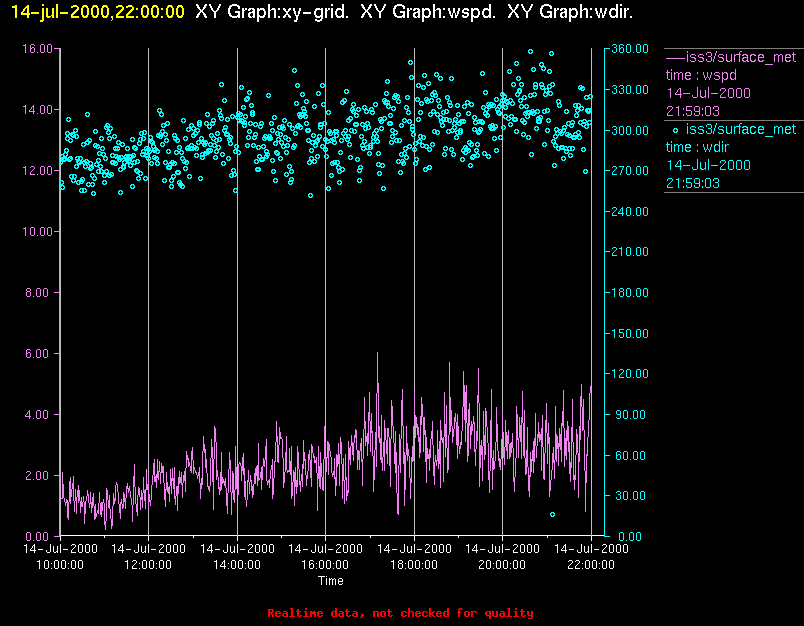Click the 330.00 label on the wind direction axis
804x626 pixels.
630,90
